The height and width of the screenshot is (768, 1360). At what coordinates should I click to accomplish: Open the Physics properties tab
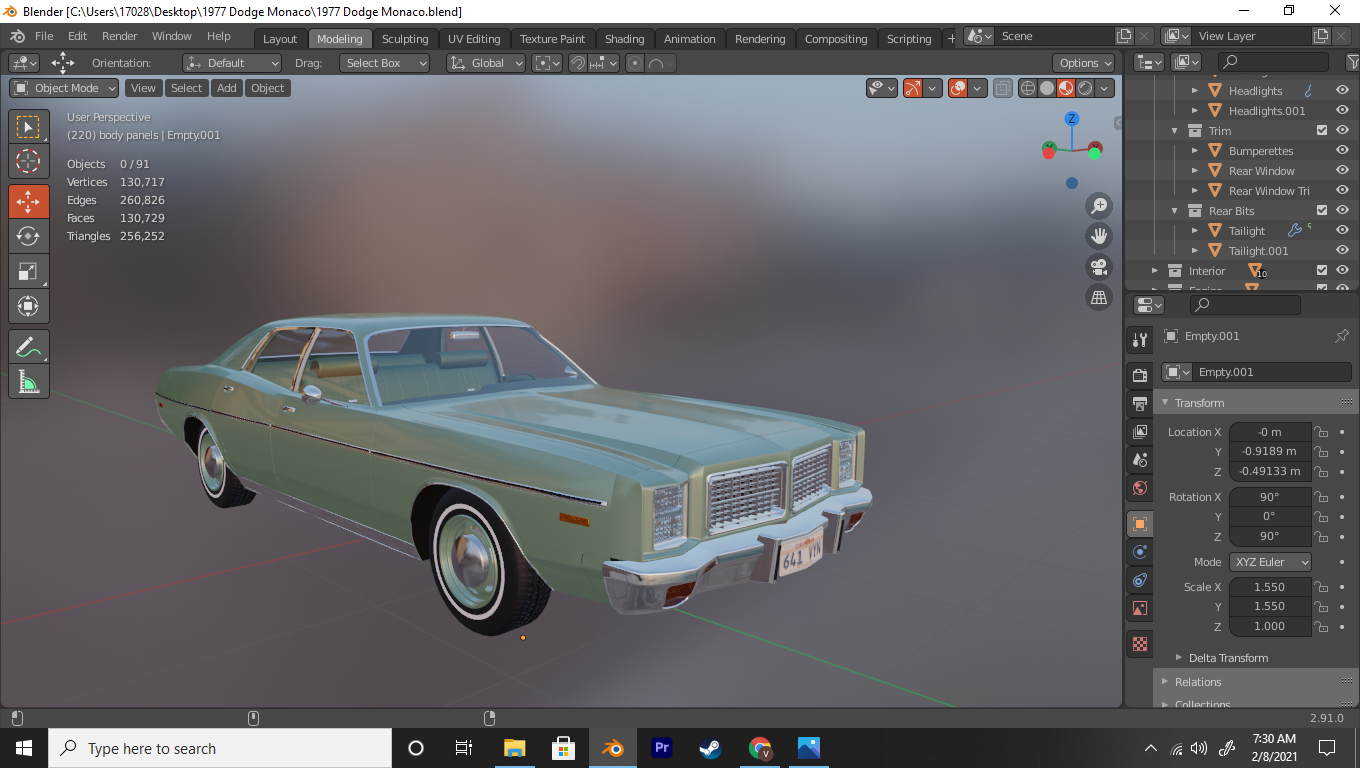[1140, 551]
